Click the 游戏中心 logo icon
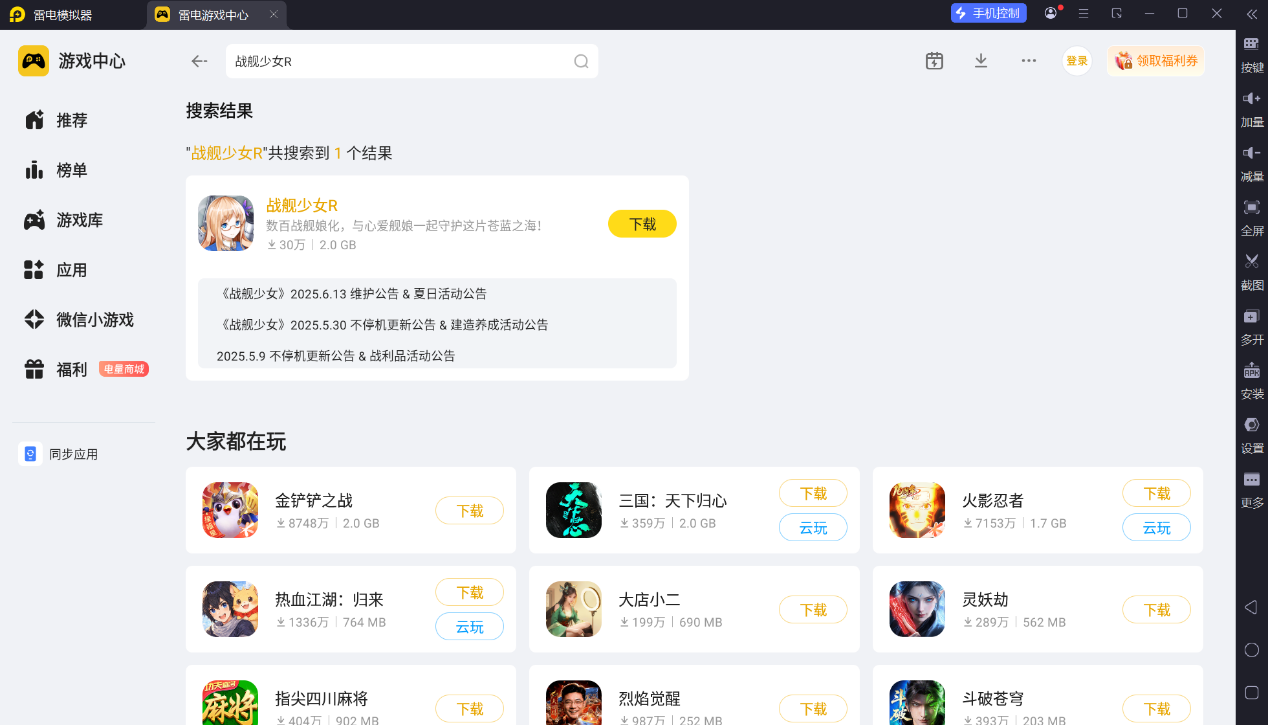1268x725 pixels. click(34, 61)
